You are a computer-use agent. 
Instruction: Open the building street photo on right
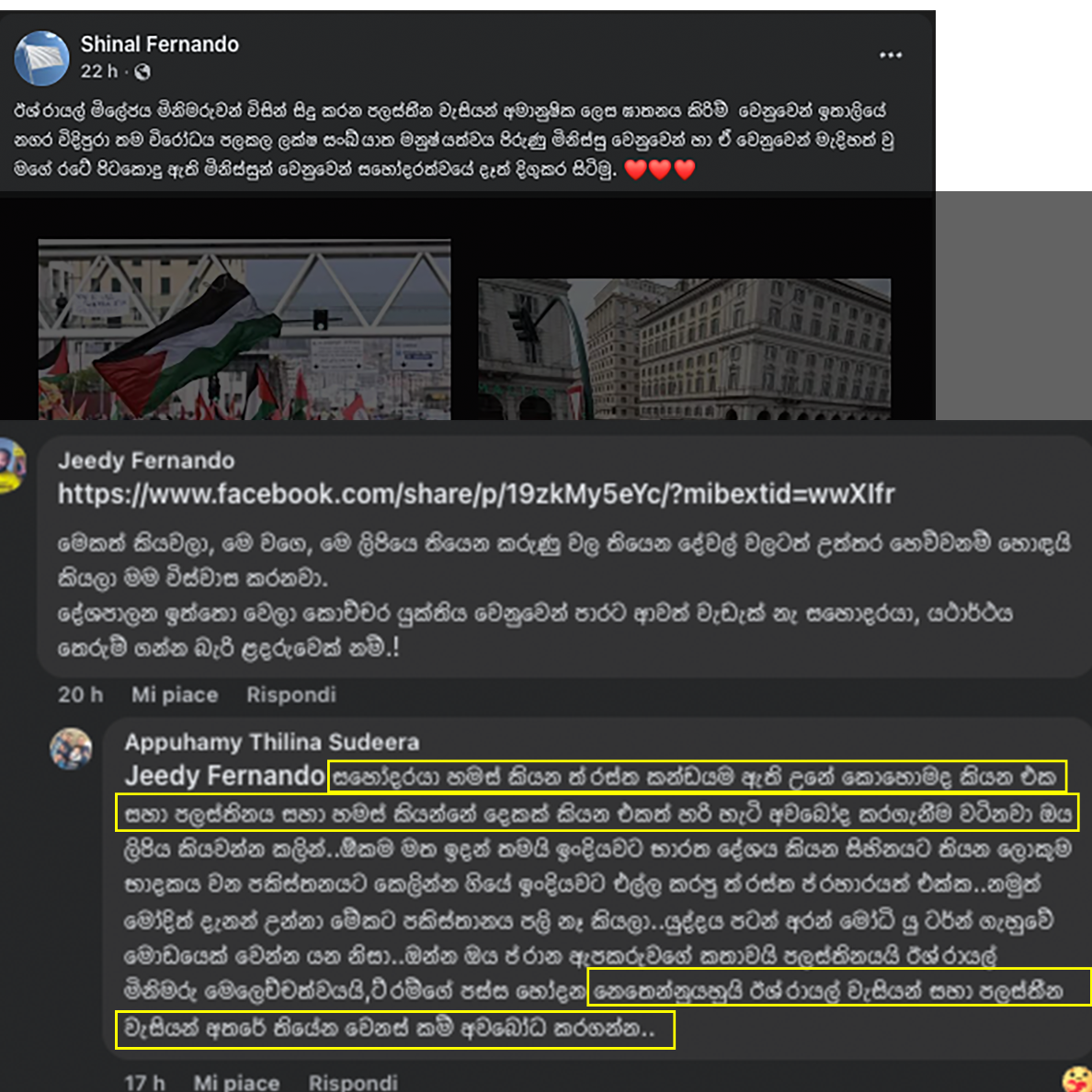684,349
